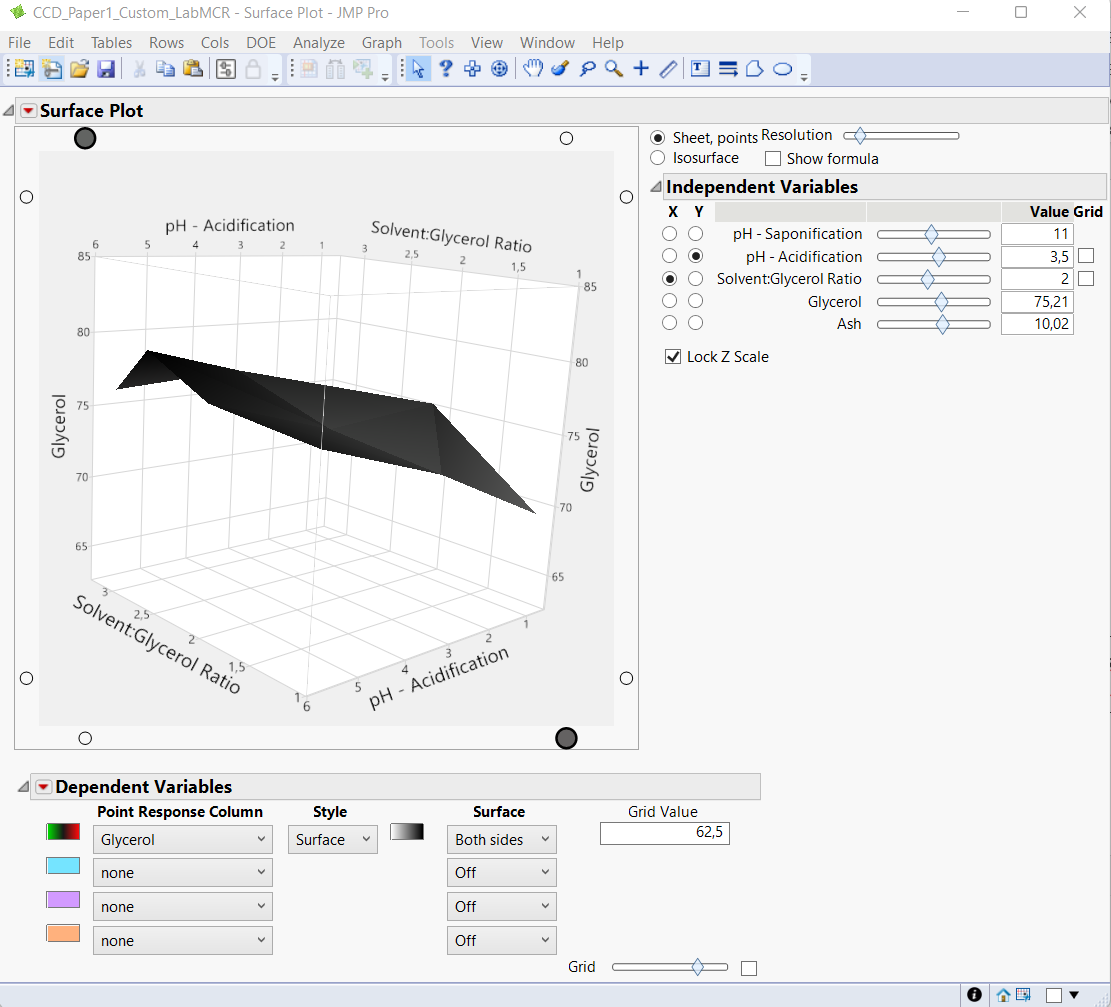
Task: Uncheck the Lock Z Scale checkbox
Action: pyautogui.click(x=674, y=356)
